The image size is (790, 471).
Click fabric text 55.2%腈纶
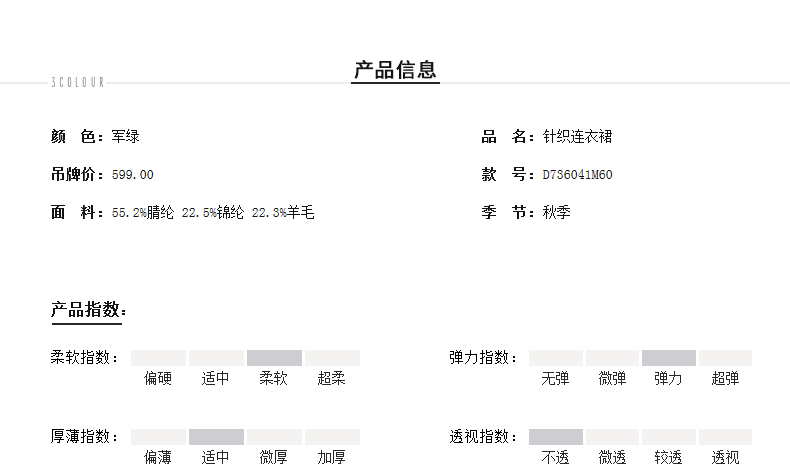143,213
